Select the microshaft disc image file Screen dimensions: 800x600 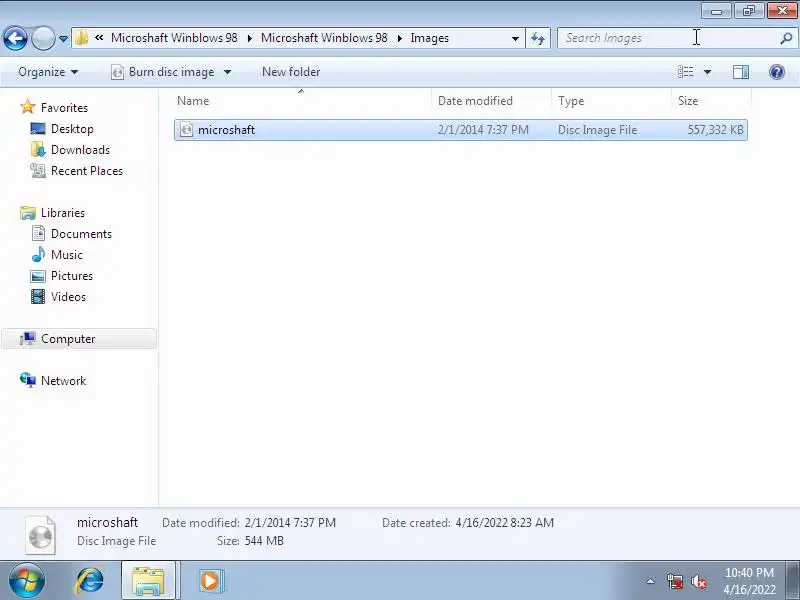coord(461,130)
